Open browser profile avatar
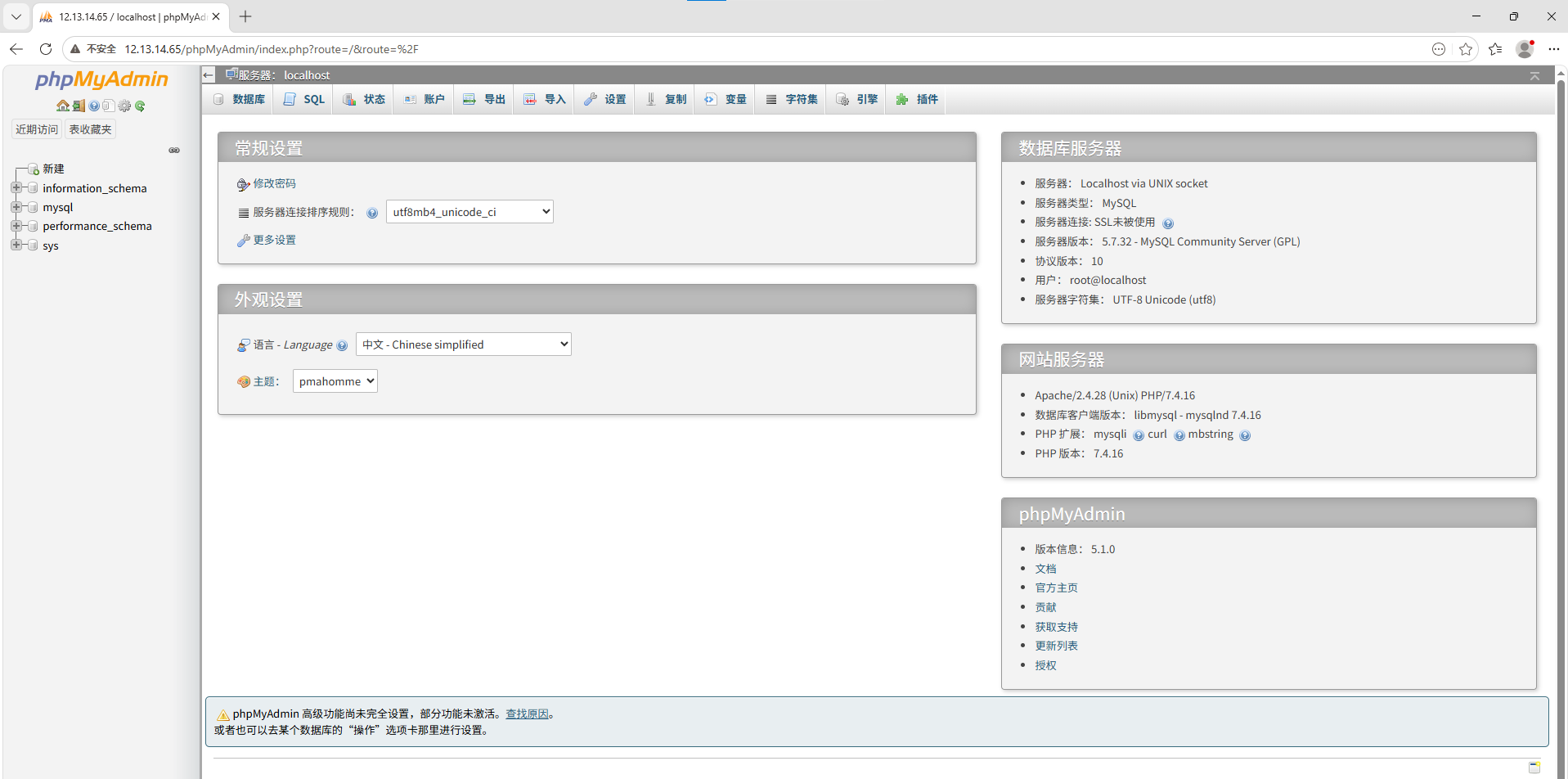1568x779 pixels. coord(1525,49)
